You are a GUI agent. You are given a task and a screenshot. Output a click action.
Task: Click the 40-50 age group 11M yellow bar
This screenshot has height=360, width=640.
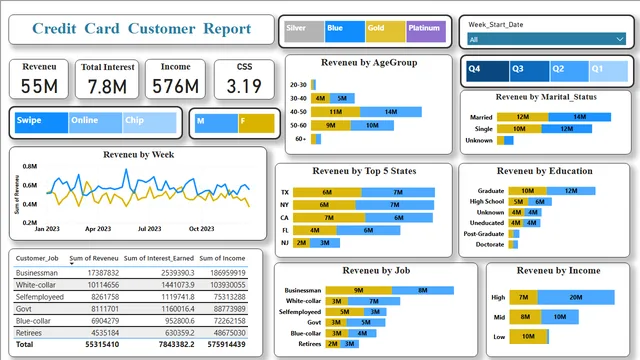(x=336, y=112)
